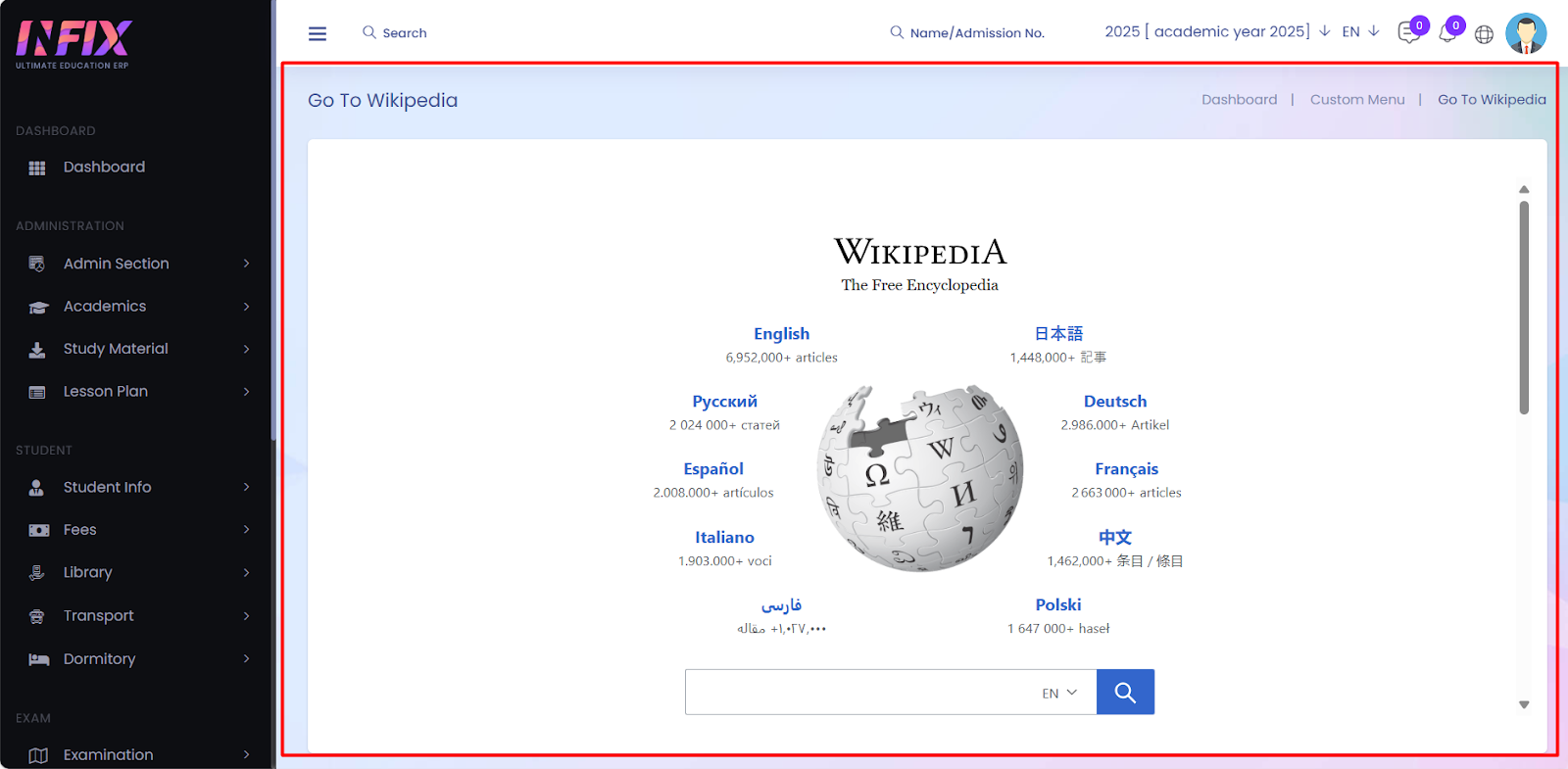Screen dimensions: 1568x769
Task: Click the Dormitory bed icon
Action: (38, 659)
